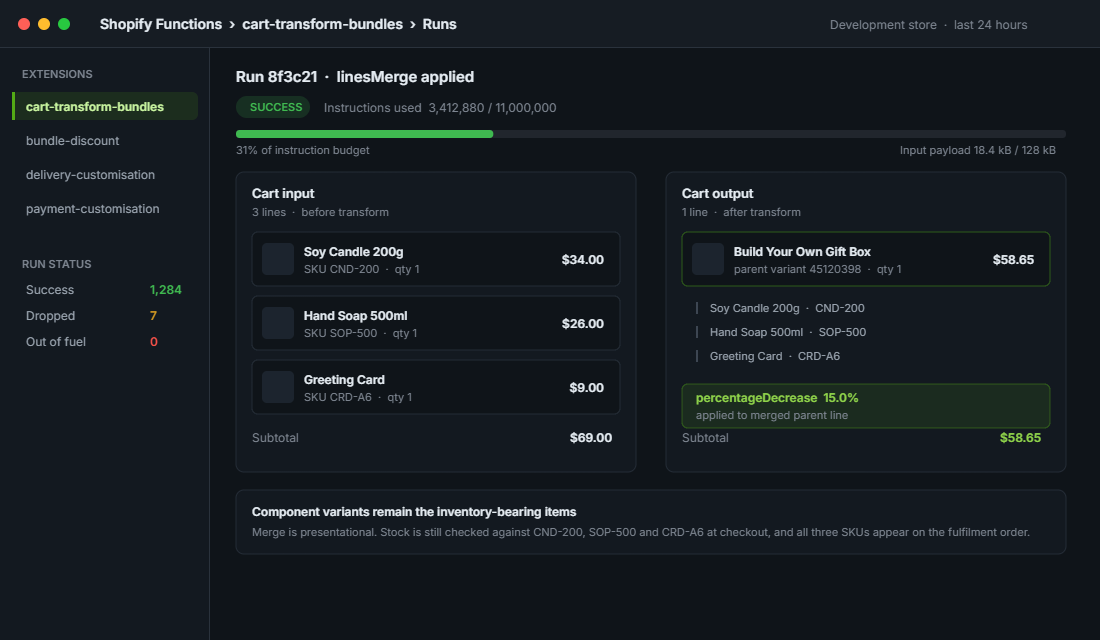Select the Cart output subtotal $58.65

click(1020, 438)
